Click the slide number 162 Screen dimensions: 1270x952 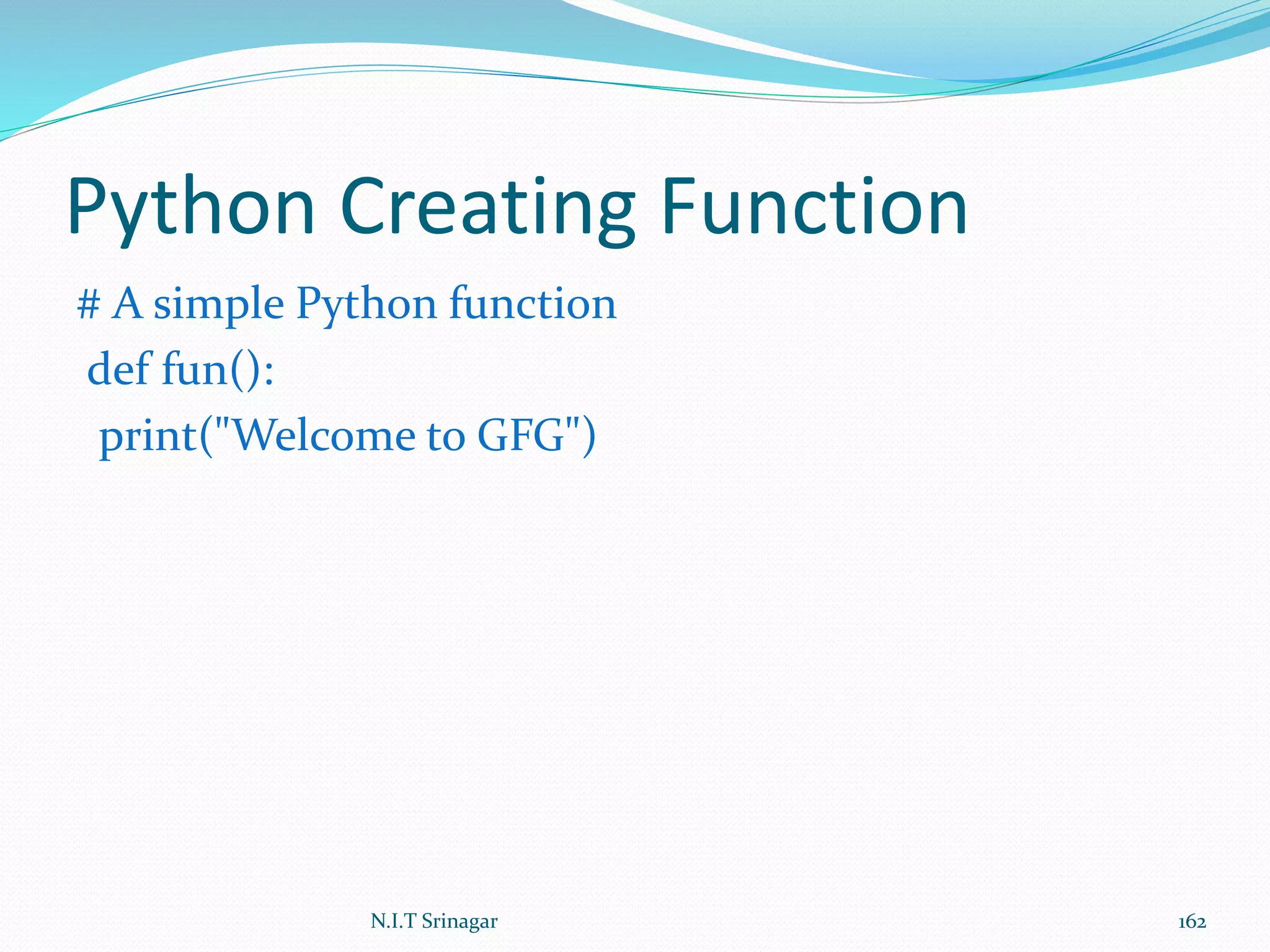pyautogui.click(x=1191, y=922)
